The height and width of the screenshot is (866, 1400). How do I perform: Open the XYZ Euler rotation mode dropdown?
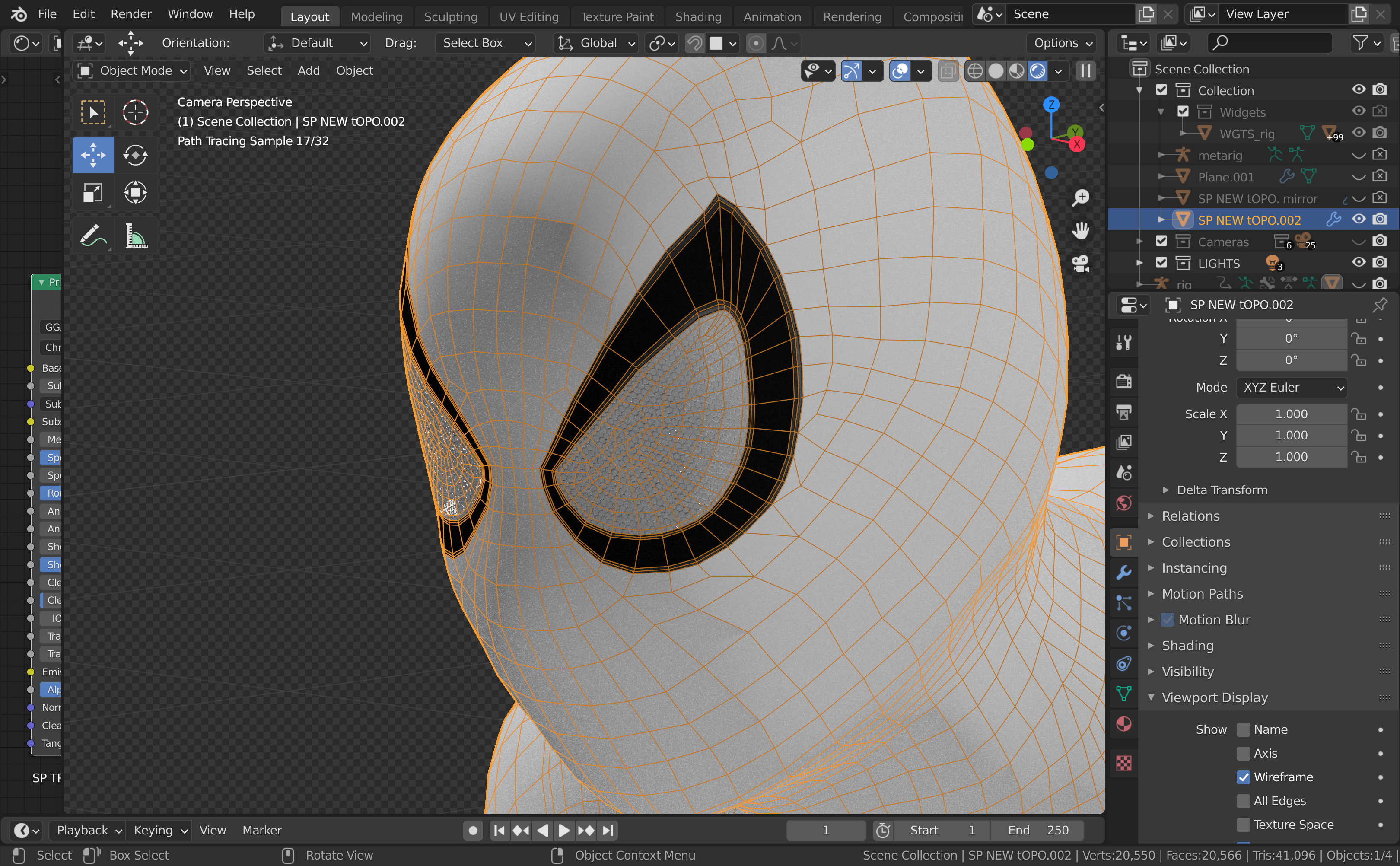tap(1291, 387)
